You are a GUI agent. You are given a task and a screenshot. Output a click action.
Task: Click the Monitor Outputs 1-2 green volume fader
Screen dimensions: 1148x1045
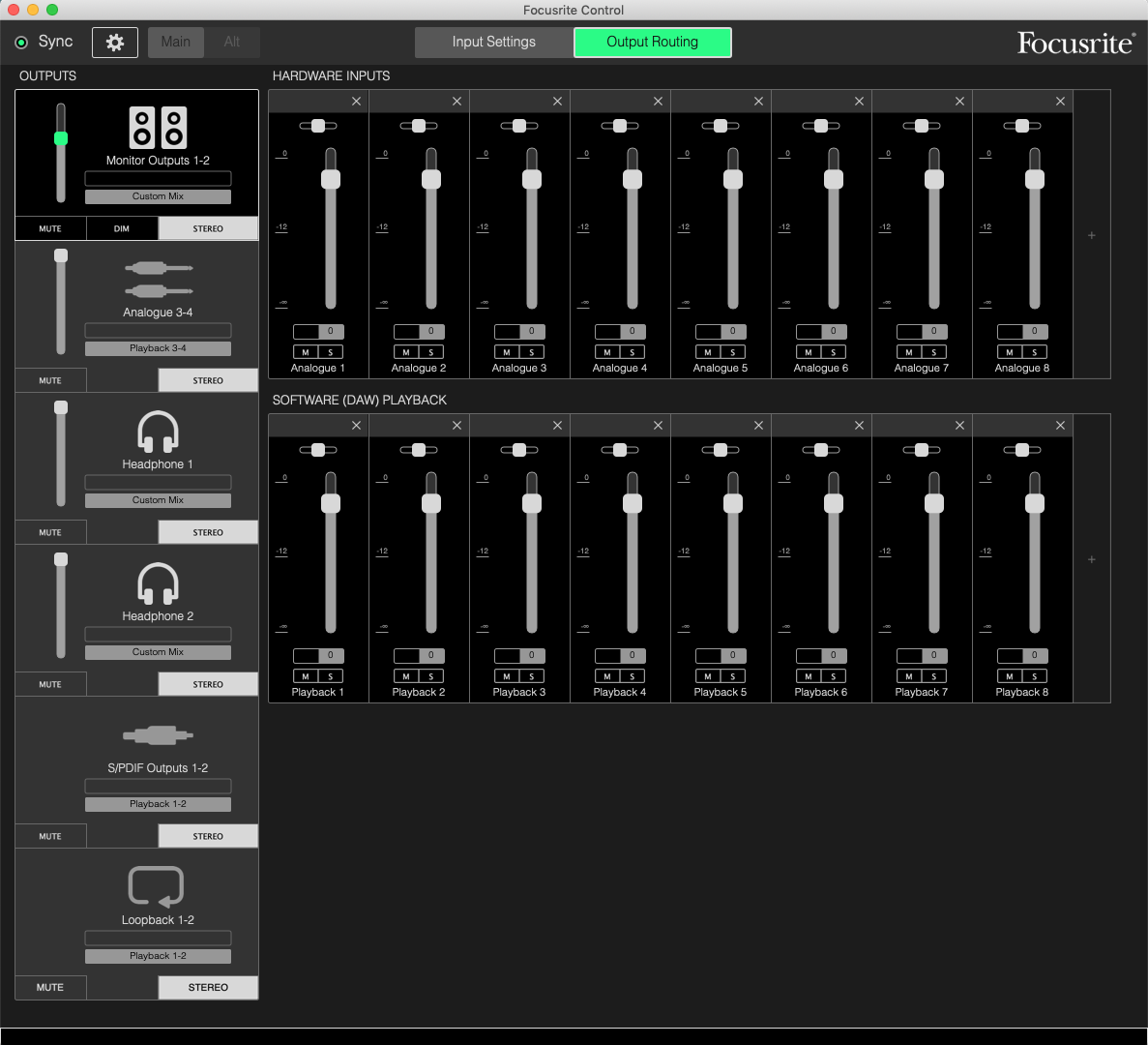point(61,138)
